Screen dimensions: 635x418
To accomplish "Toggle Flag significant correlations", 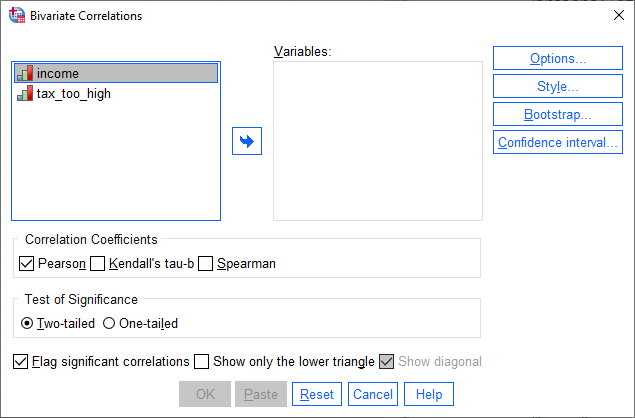I will pos(21,361).
